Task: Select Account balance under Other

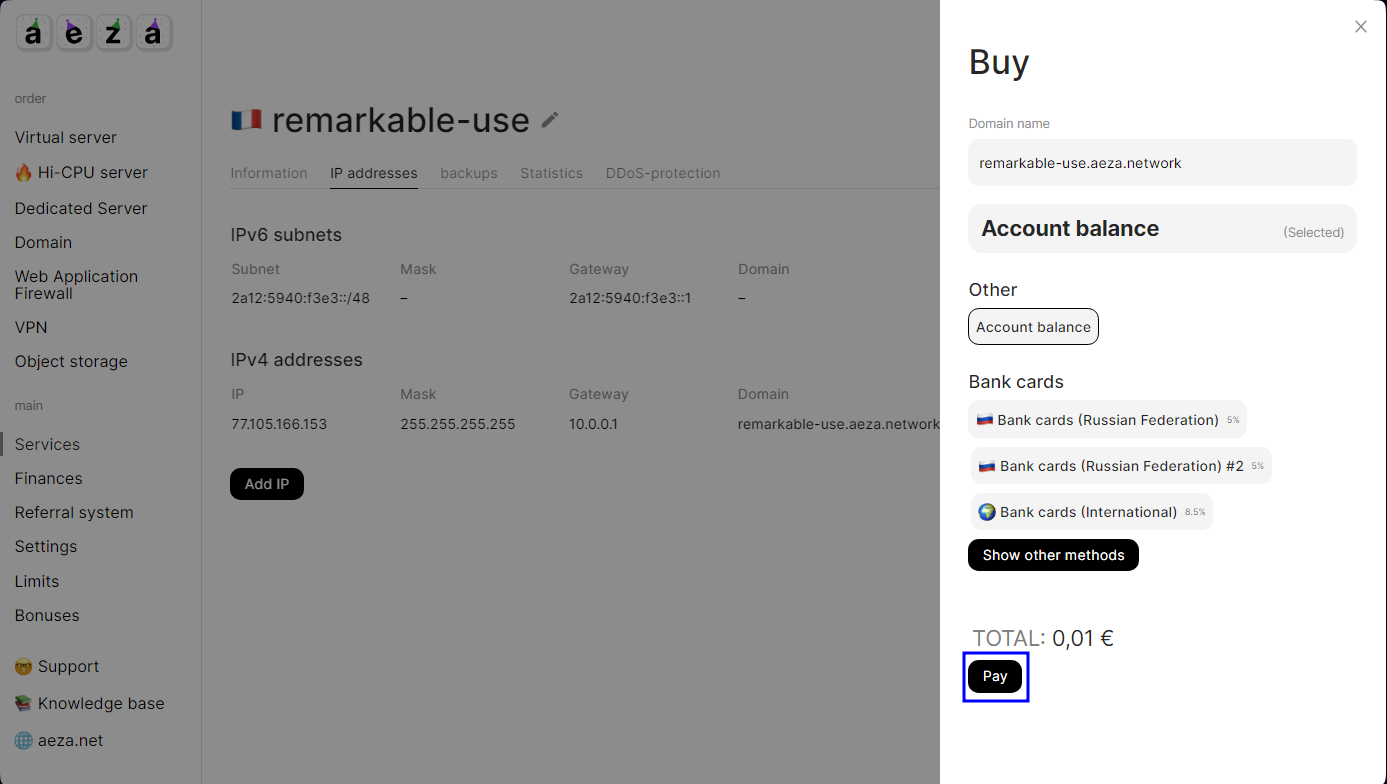Action: tap(1033, 327)
